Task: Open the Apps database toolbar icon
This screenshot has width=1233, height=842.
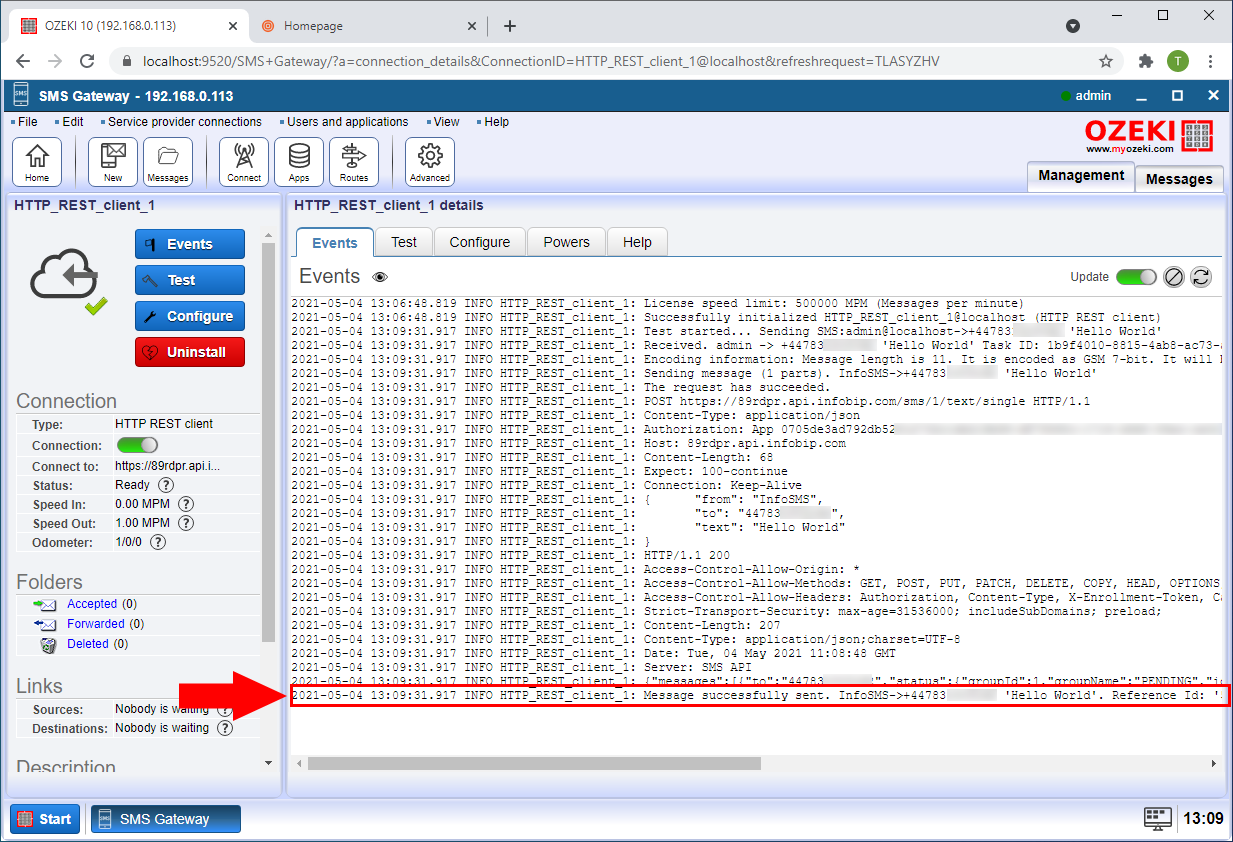Action: pos(299,162)
